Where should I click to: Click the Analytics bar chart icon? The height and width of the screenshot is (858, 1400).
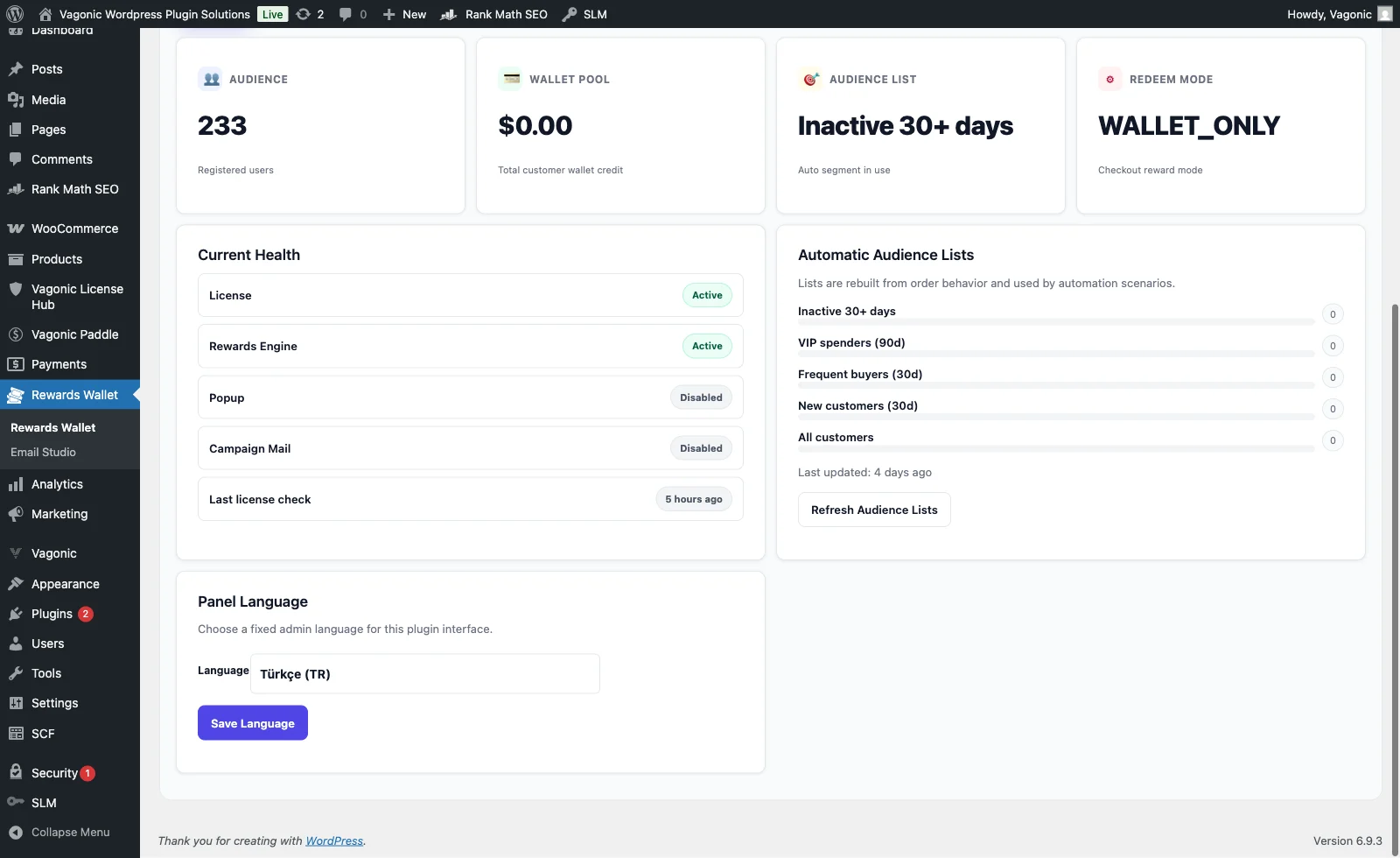(16, 484)
